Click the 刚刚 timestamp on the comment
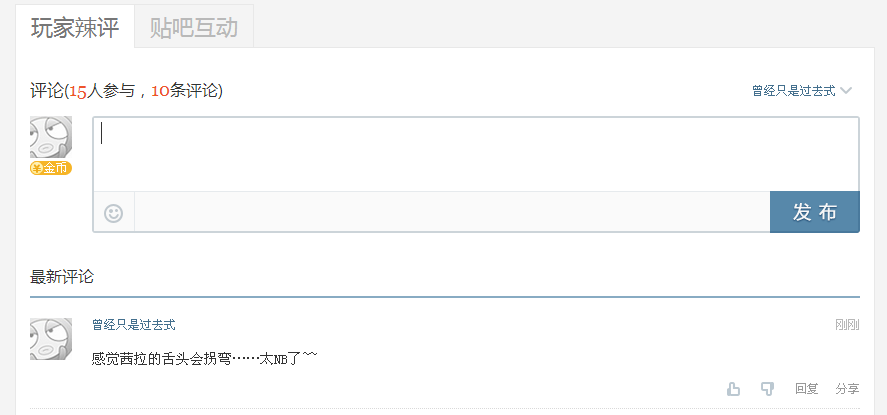This screenshot has width=887, height=415. click(x=847, y=325)
